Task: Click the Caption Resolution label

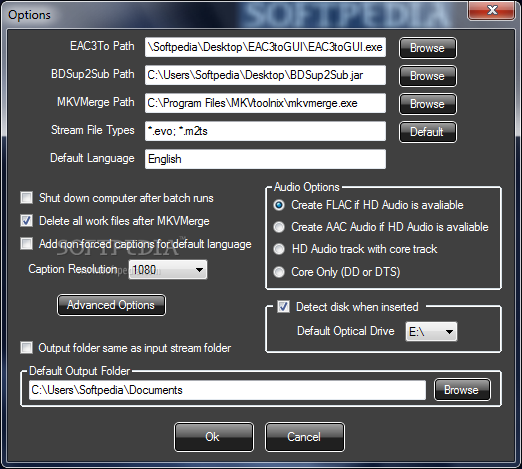Action: pyautogui.click(x=73, y=269)
